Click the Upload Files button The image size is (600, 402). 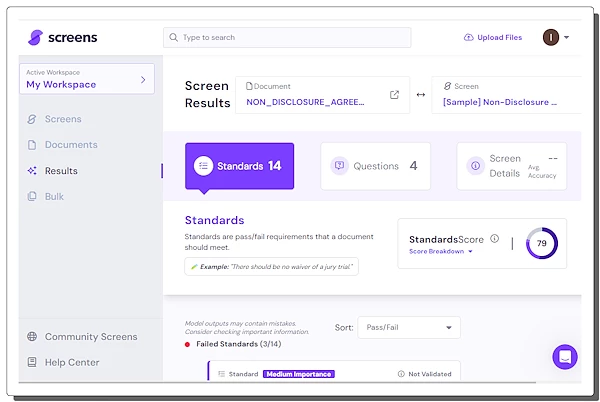tap(493, 37)
